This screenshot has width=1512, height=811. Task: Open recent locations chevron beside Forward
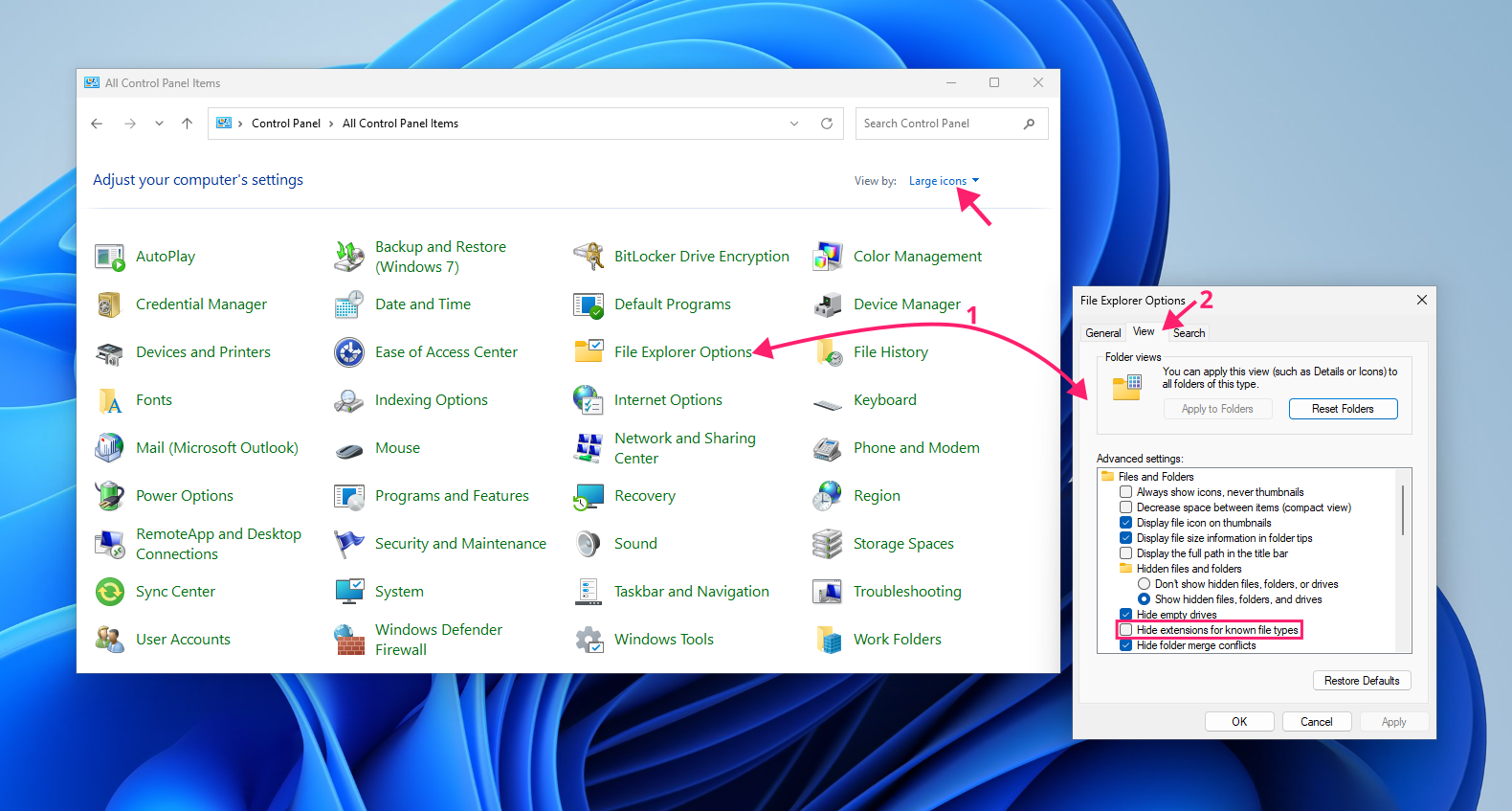(x=159, y=124)
